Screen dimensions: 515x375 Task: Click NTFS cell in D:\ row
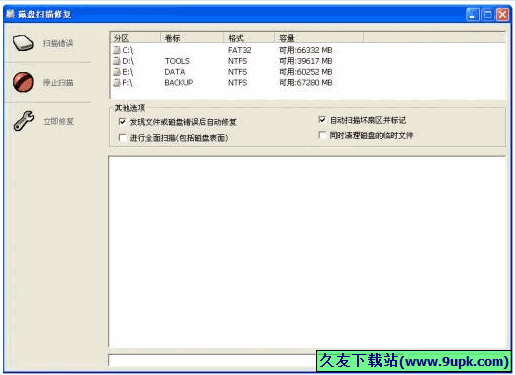click(x=237, y=61)
